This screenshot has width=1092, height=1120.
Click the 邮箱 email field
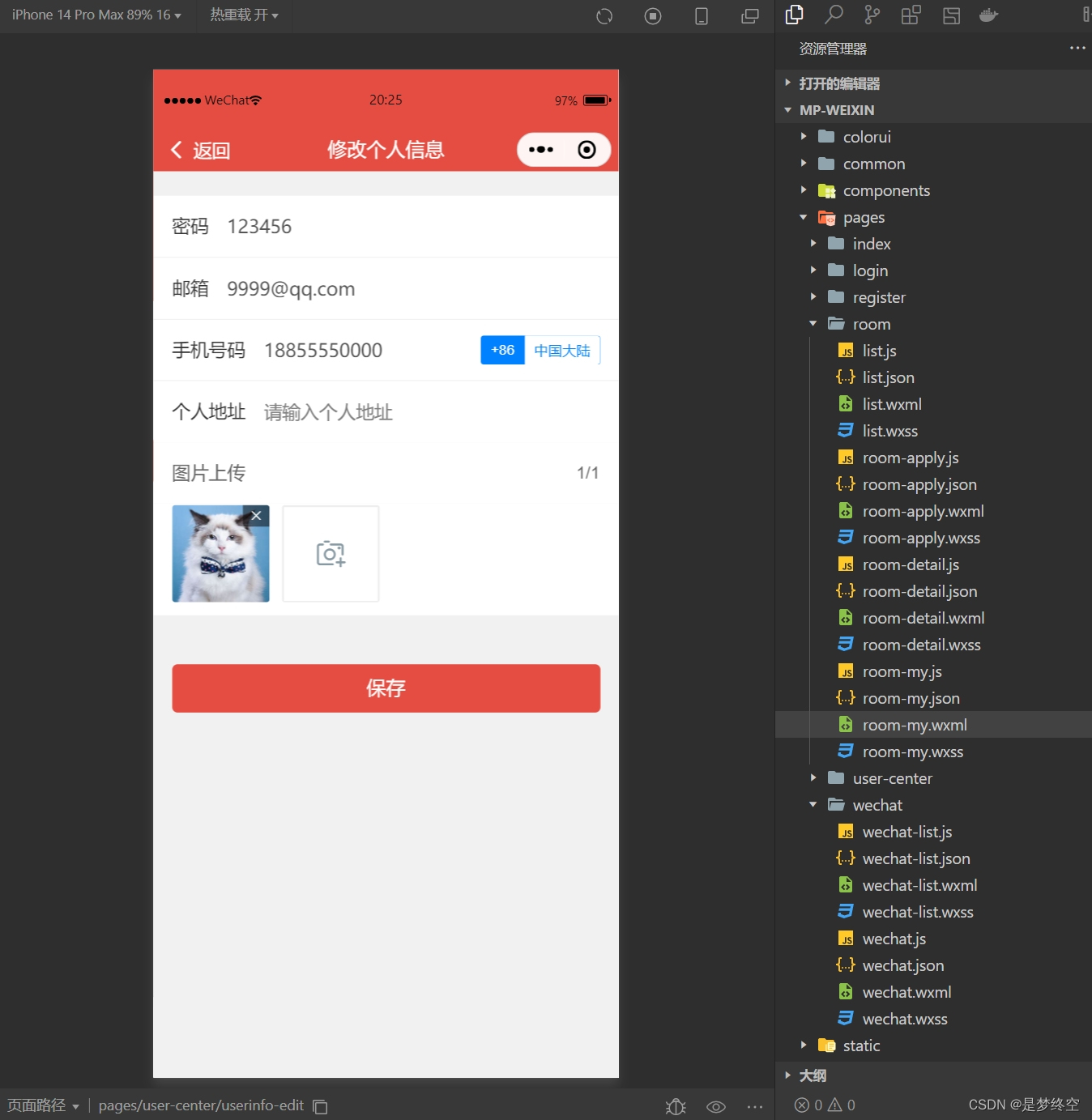[x=386, y=288]
